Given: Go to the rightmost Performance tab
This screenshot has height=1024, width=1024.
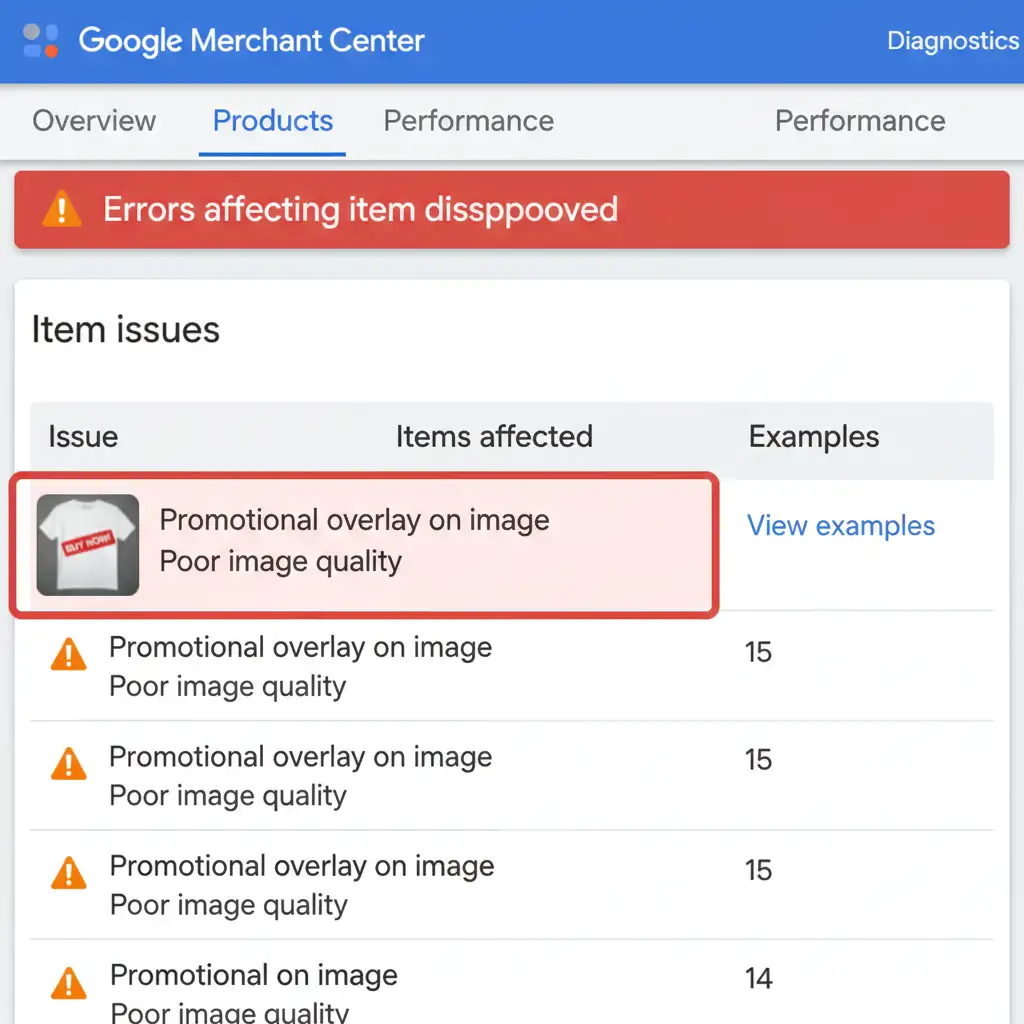Looking at the screenshot, I should click(x=860, y=121).
